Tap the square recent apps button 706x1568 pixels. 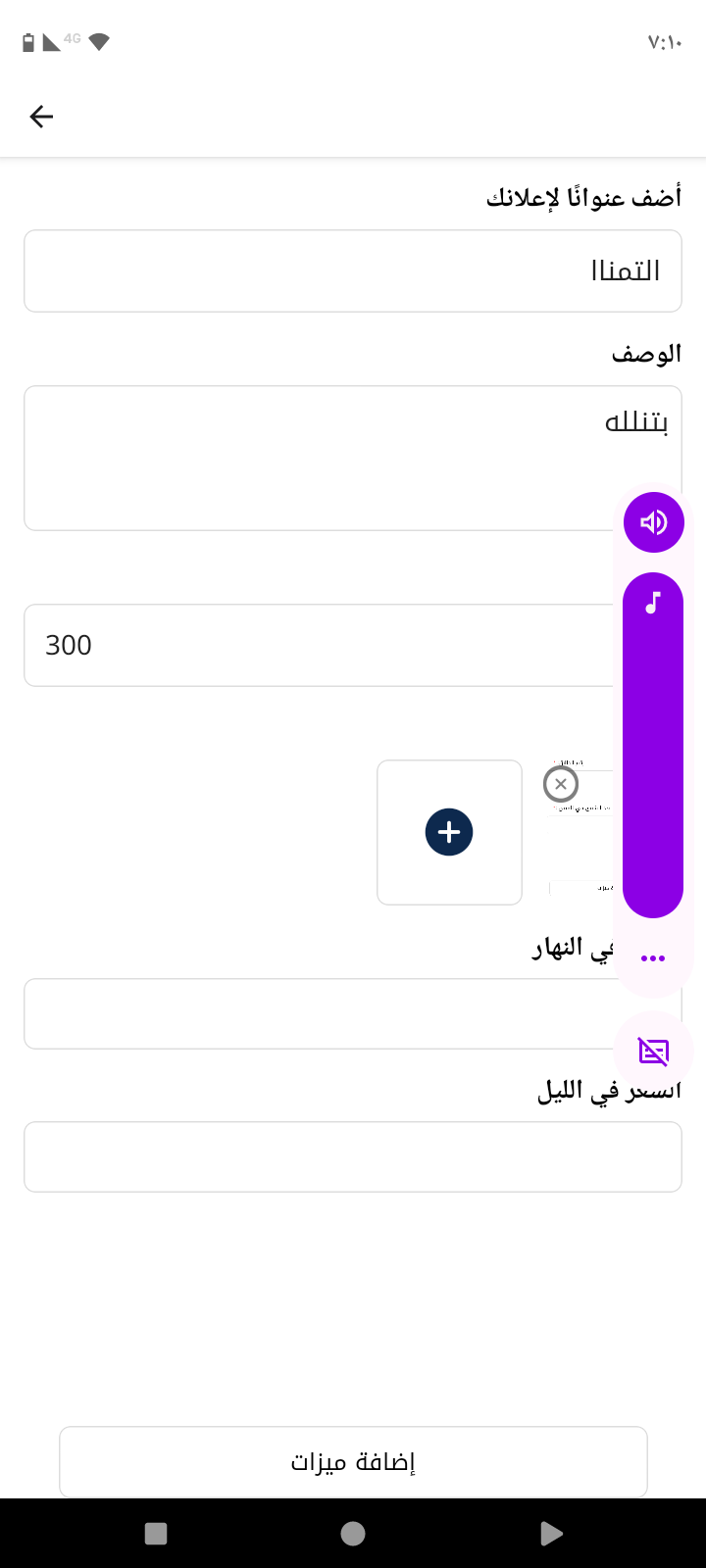click(x=156, y=1534)
